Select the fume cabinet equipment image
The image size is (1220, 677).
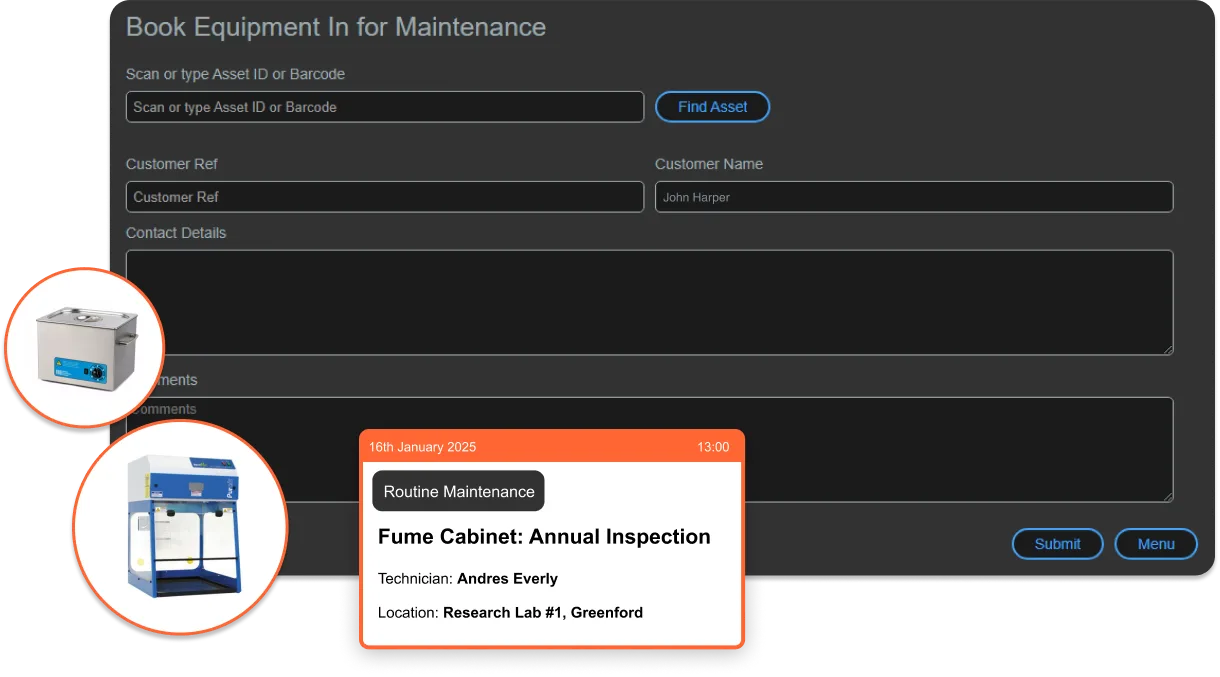click(x=180, y=527)
